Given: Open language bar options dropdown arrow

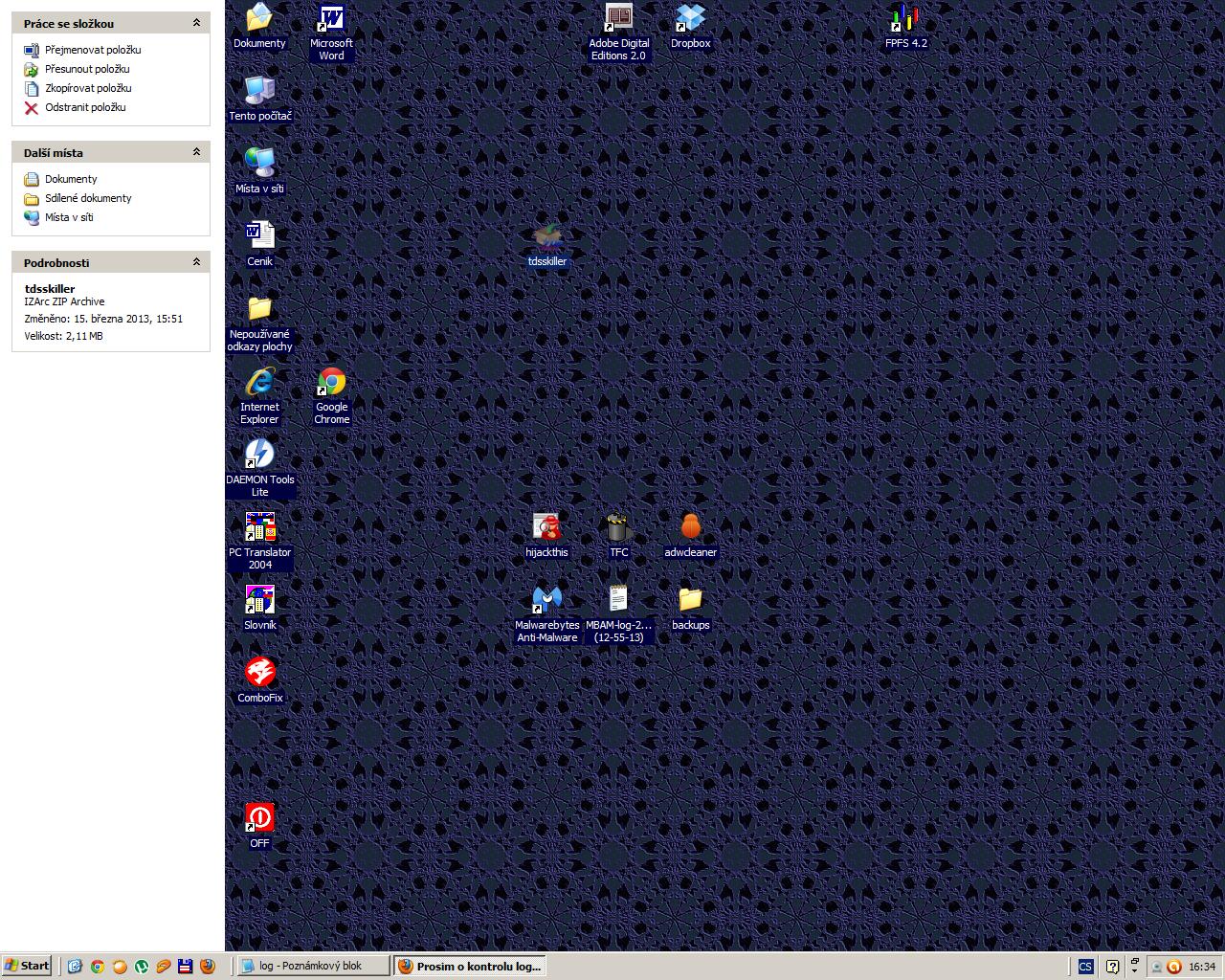Looking at the screenshot, I should (1135, 971).
